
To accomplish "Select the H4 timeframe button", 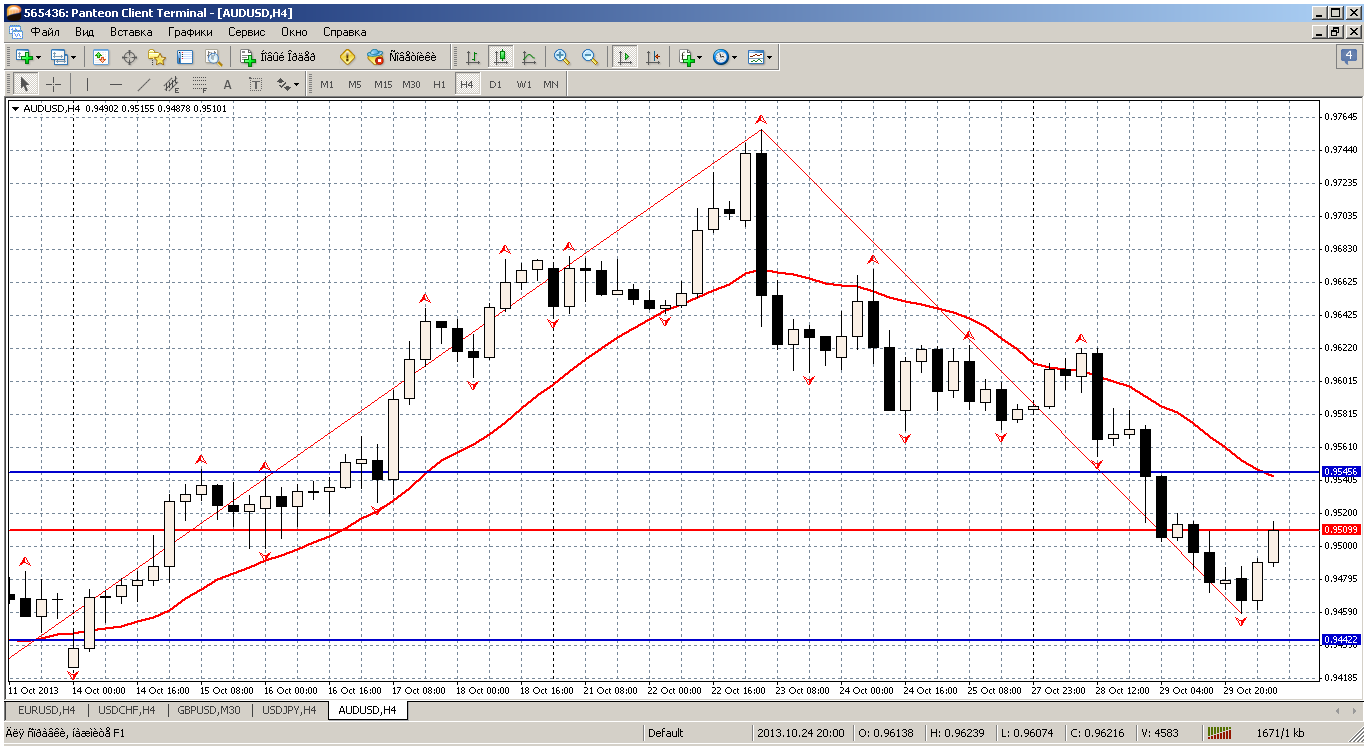I will [x=467, y=84].
